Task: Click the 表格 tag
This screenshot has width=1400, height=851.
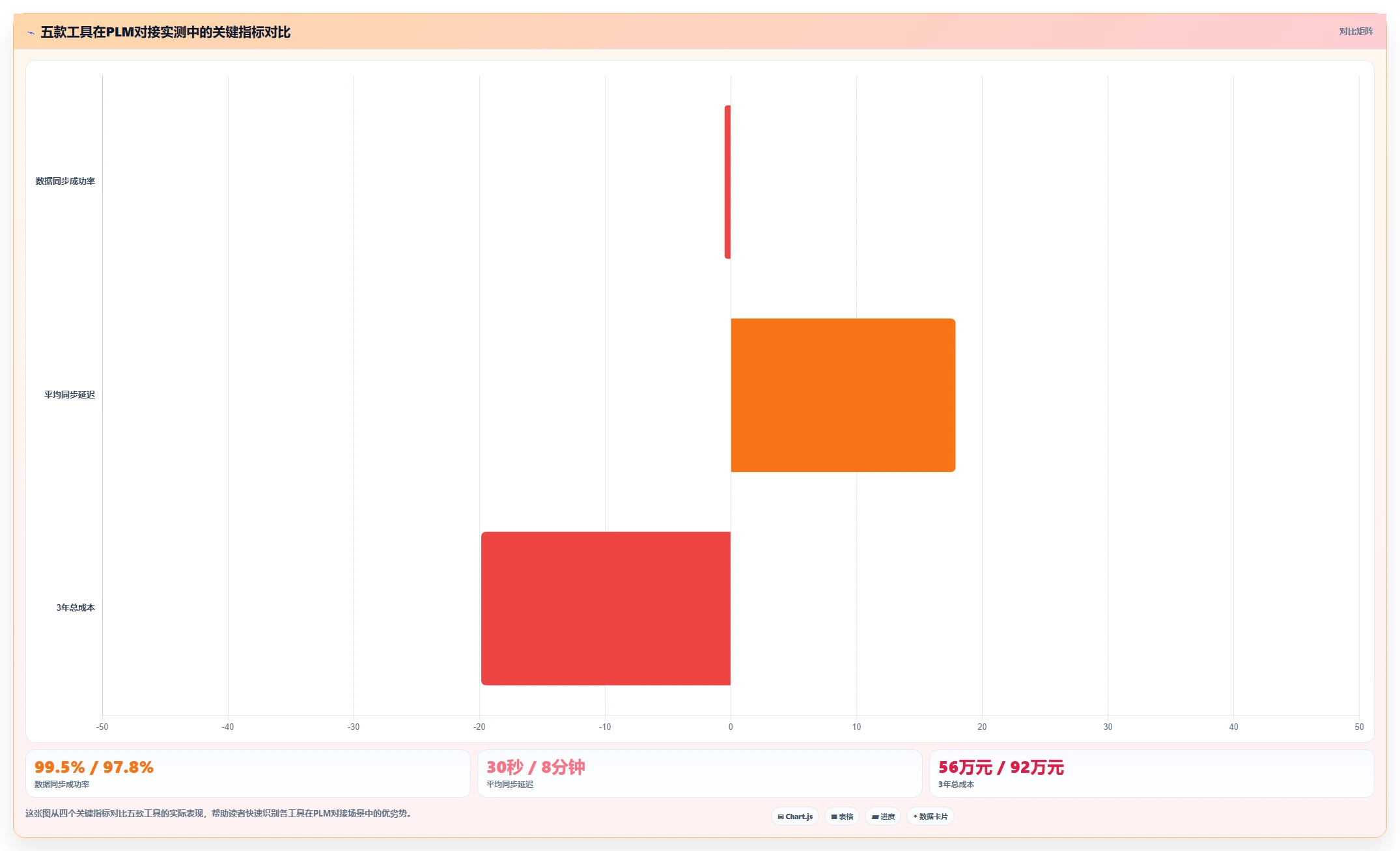Action: [x=842, y=816]
